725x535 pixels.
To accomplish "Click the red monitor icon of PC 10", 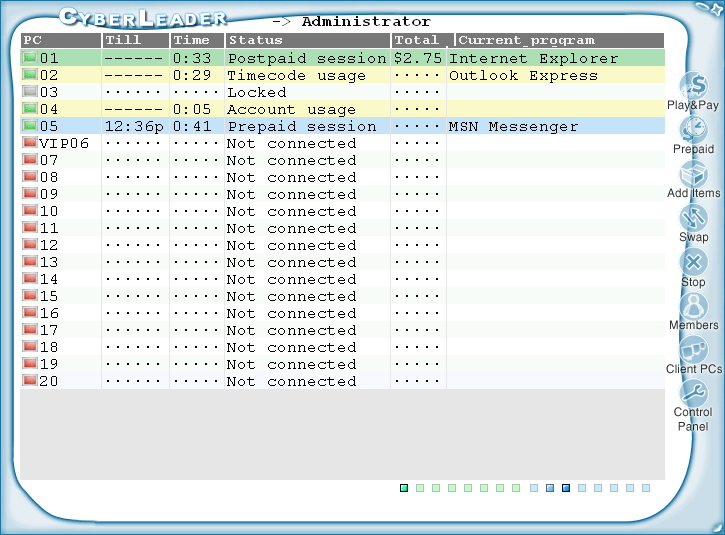I will (x=30, y=210).
